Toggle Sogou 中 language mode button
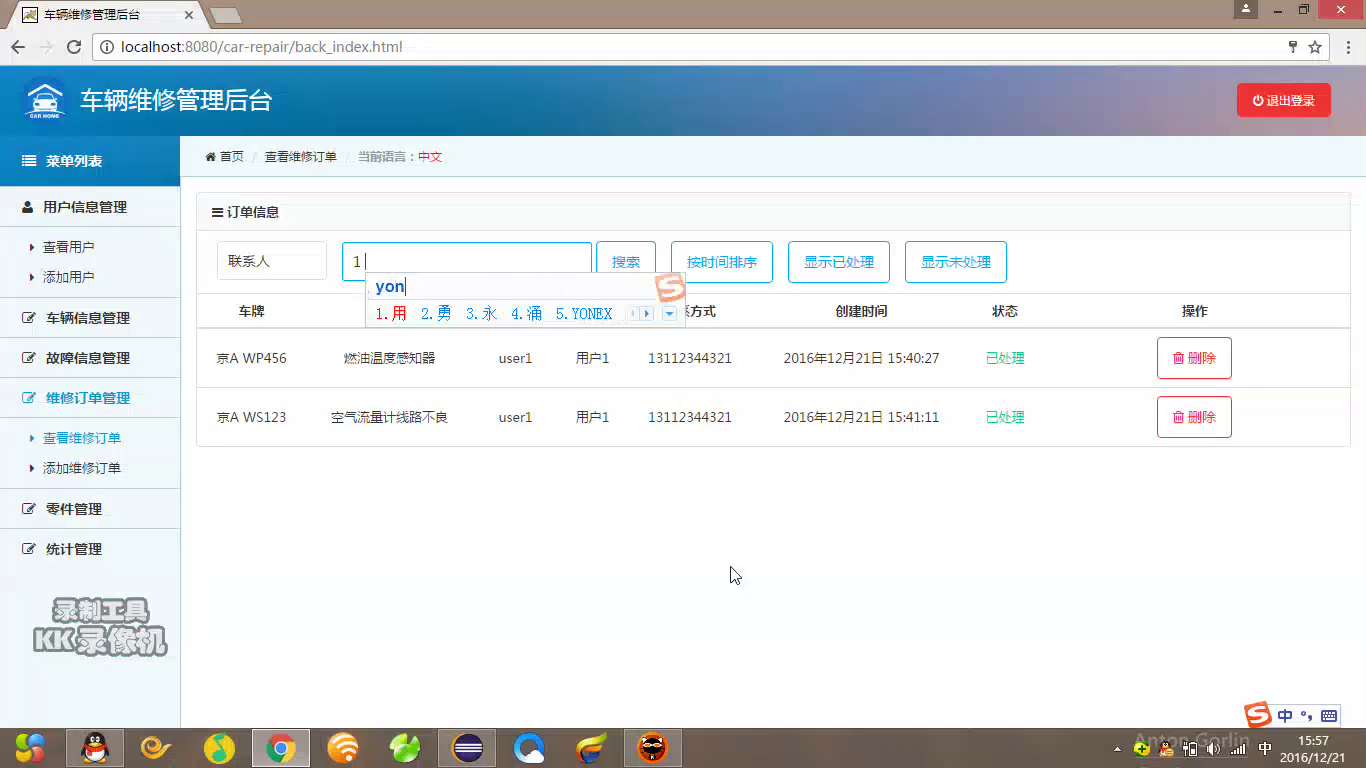Viewport: 1366px width, 768px height. (x=1285, y=716)
